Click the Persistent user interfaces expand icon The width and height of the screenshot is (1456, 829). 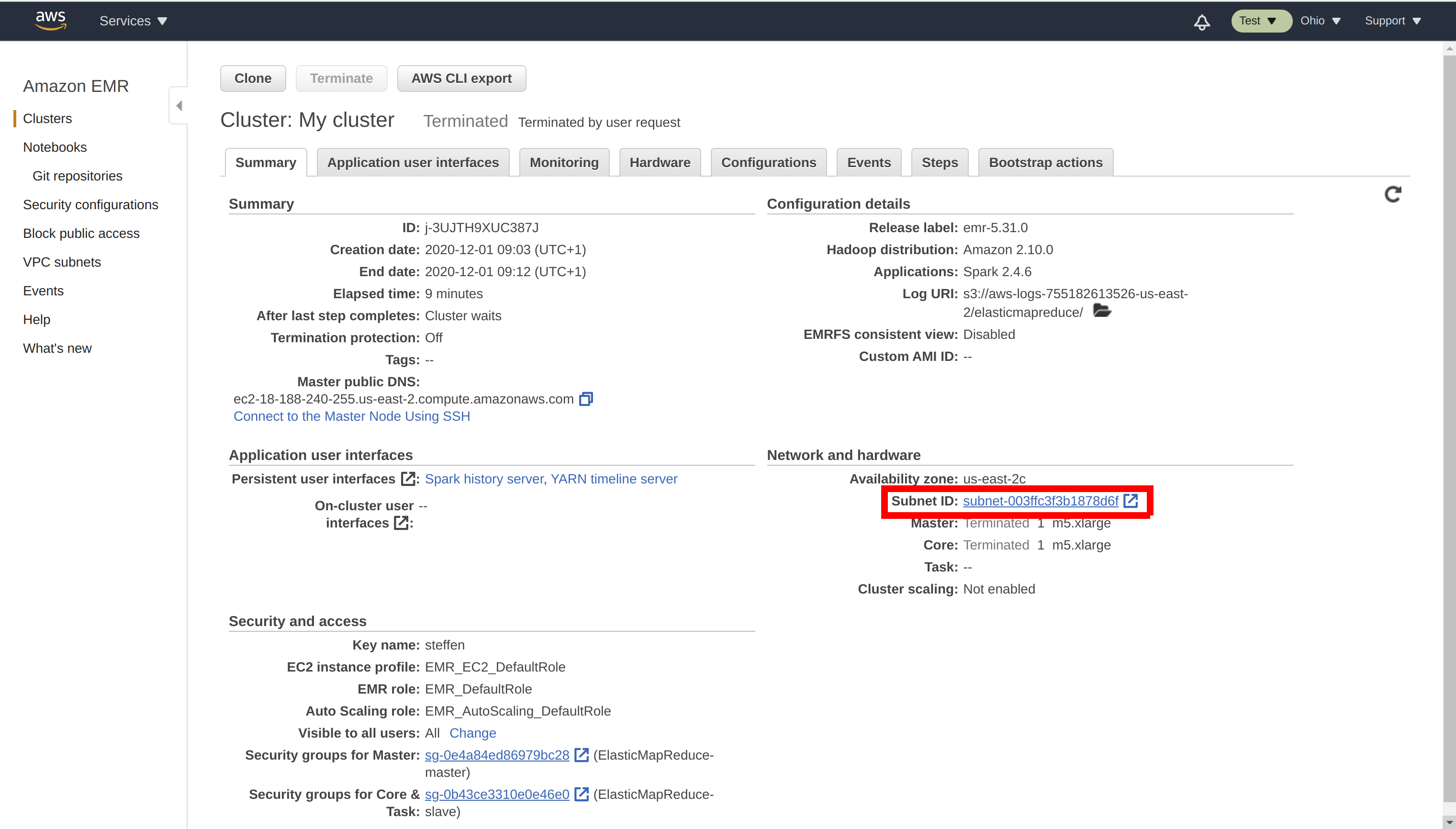tap(406, 479)
